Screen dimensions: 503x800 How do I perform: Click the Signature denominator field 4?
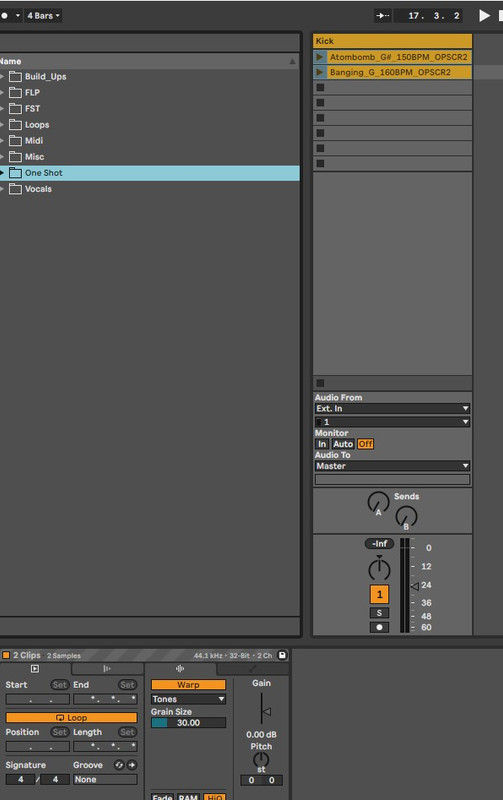click(55, 780)
